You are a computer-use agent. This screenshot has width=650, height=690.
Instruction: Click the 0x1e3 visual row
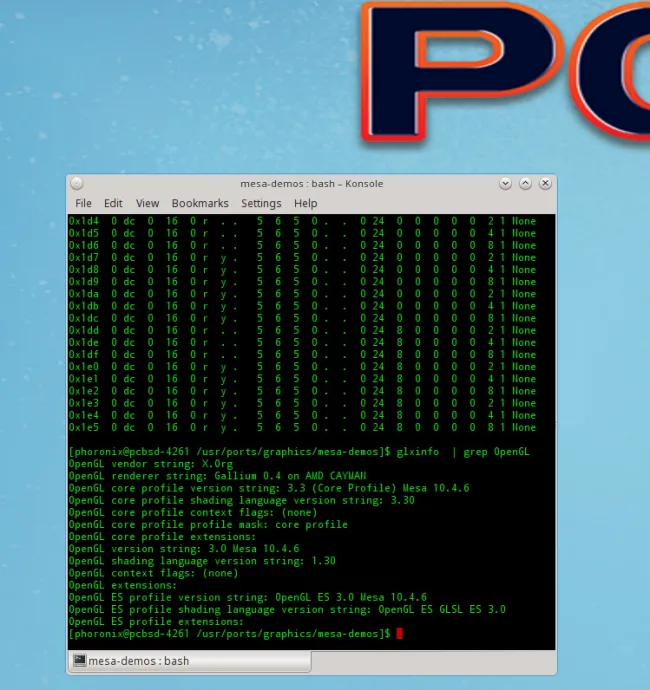tap(302, 403)
